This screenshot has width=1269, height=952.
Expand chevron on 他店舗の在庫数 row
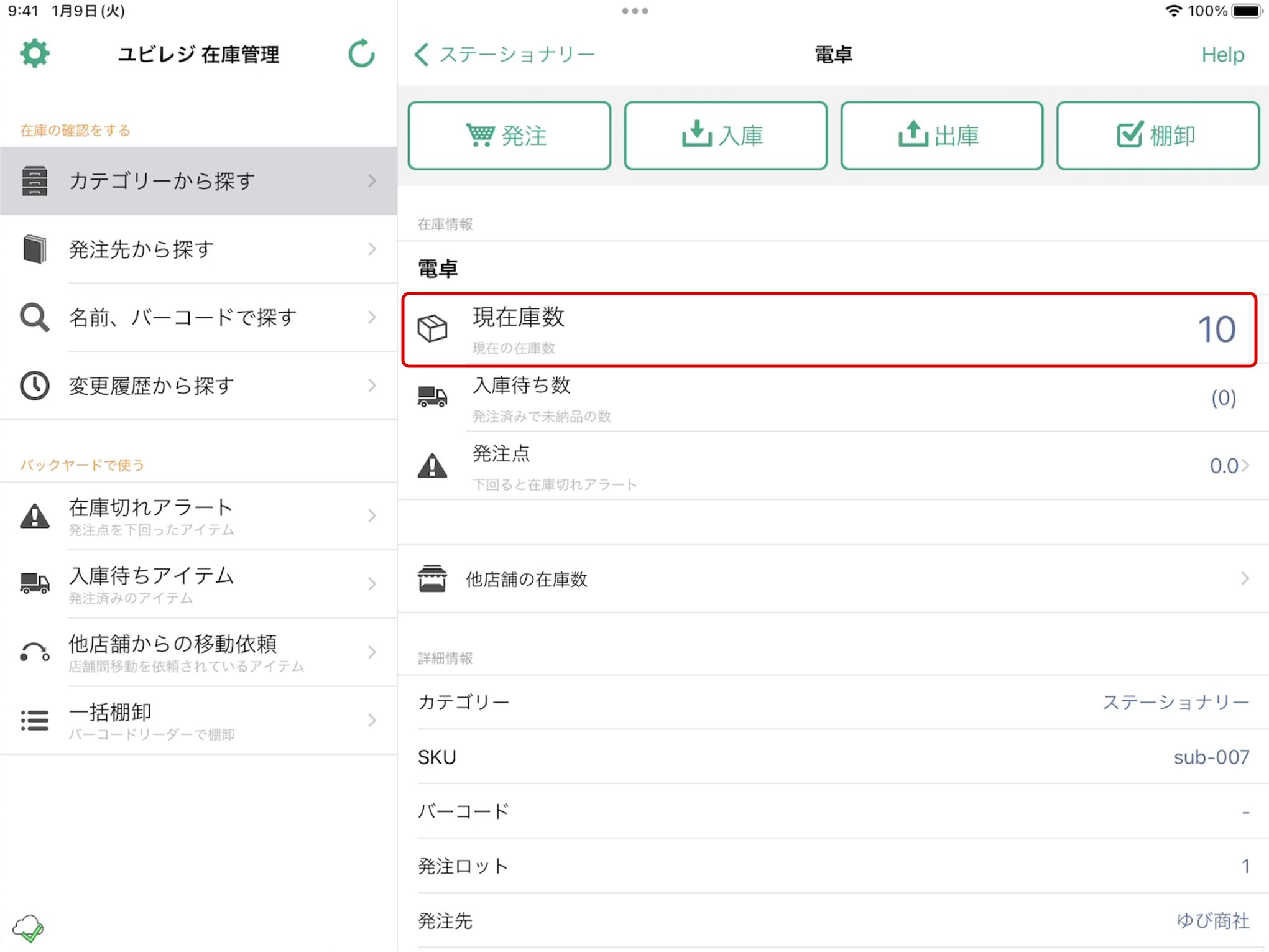1245,579
